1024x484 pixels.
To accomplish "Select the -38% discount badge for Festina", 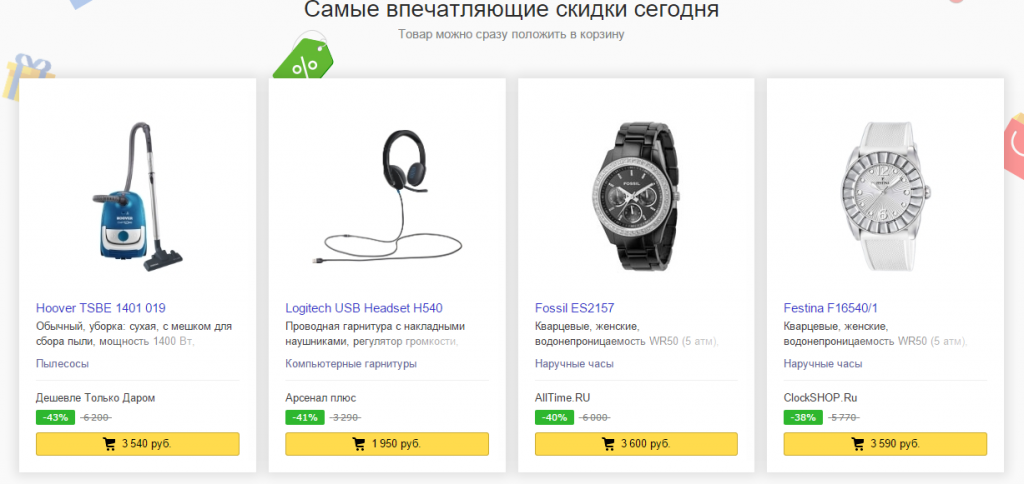I will pos(803,417).
